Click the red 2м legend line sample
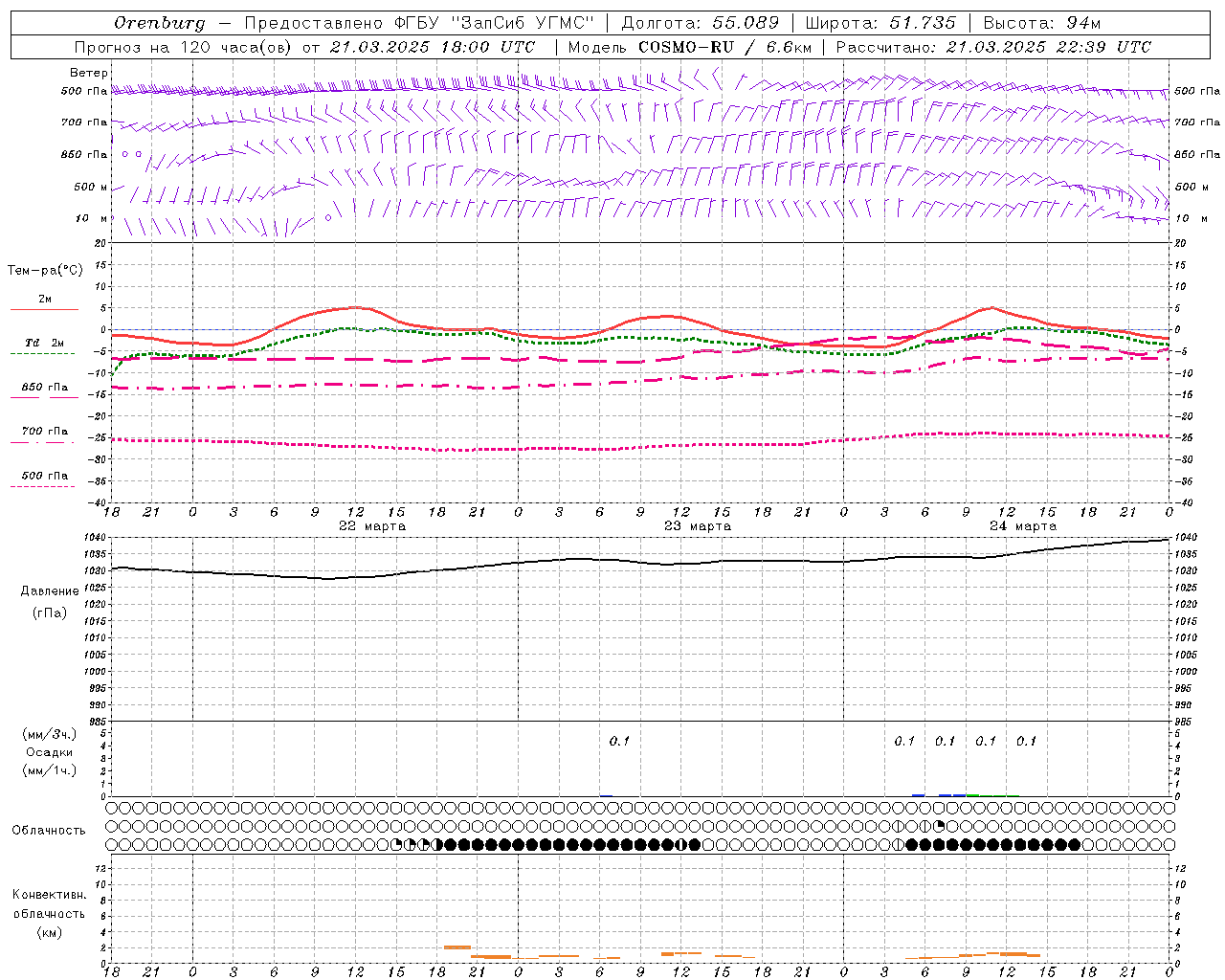1225x980 pixels. point(44,309)
